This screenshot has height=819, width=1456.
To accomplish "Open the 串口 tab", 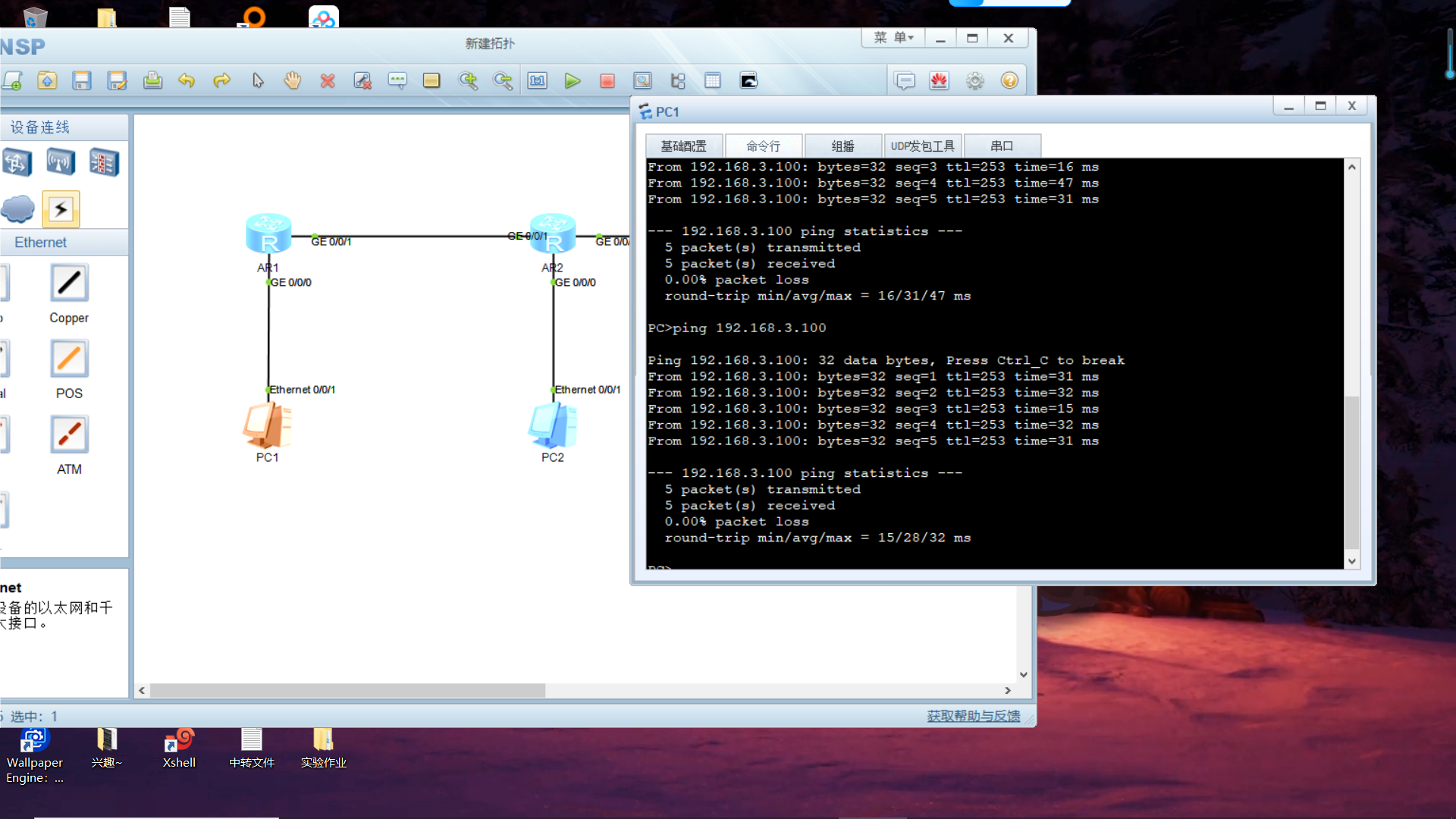I will 1001,146.
